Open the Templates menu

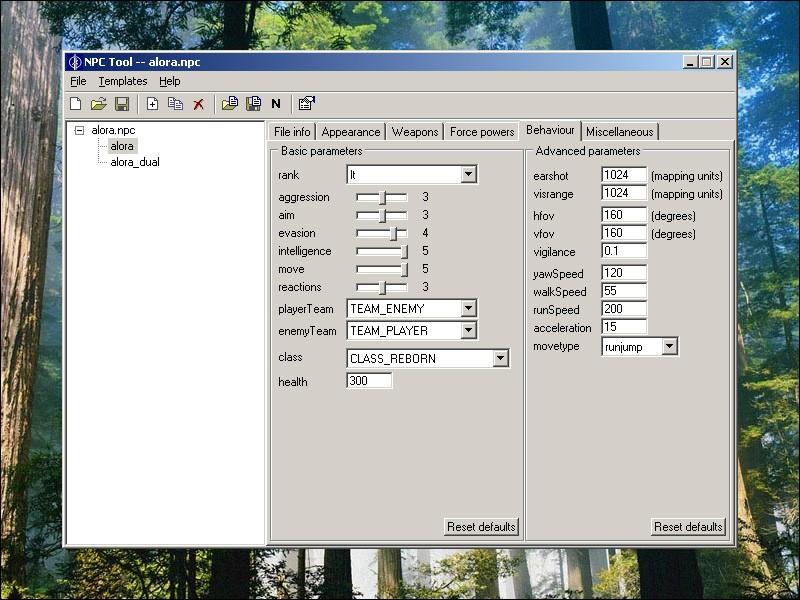click(x=122, y=81)
